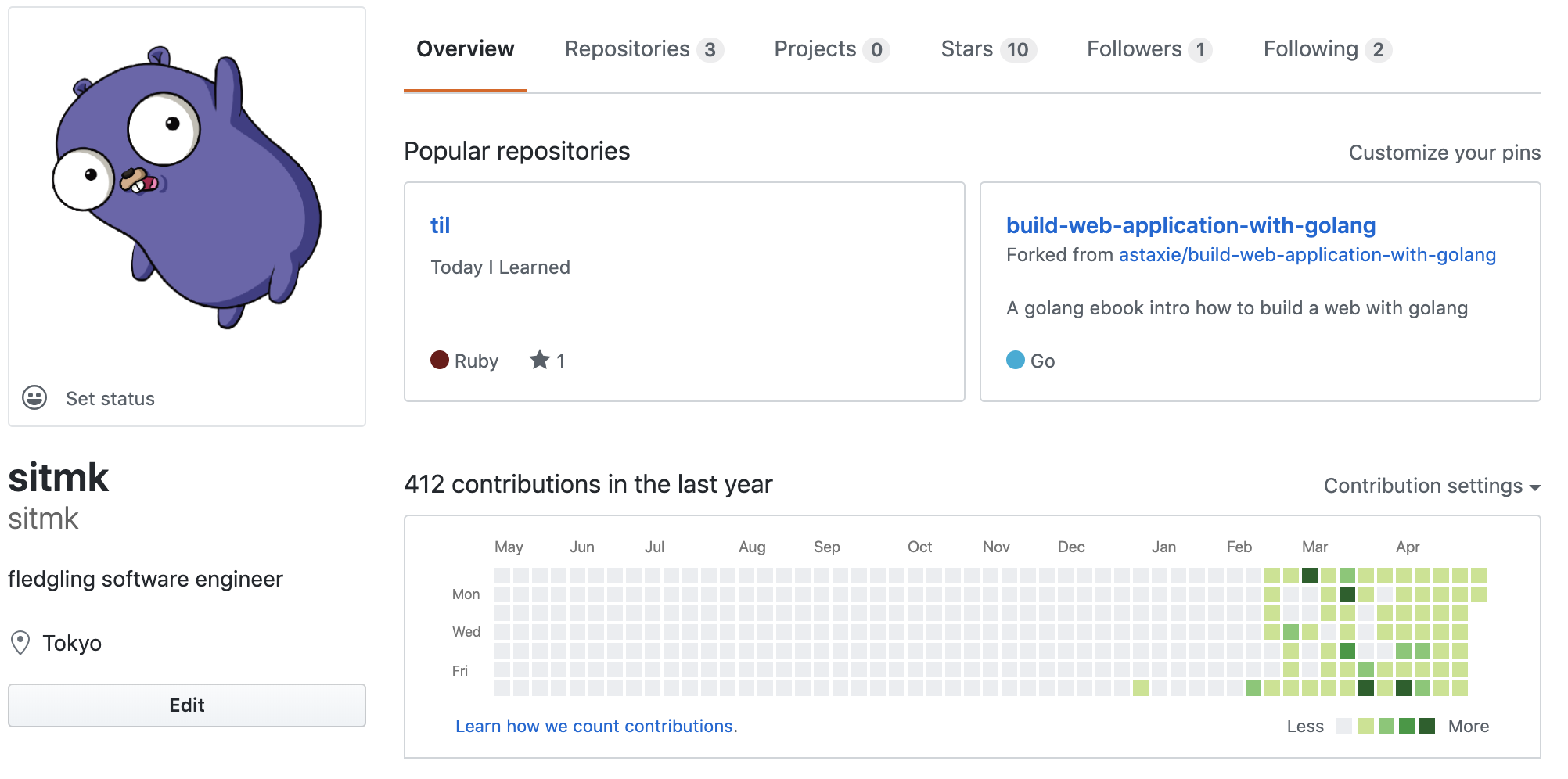Click the Stars count badge 10
Screen dimensions: 1568x779
coord(1017,50)
